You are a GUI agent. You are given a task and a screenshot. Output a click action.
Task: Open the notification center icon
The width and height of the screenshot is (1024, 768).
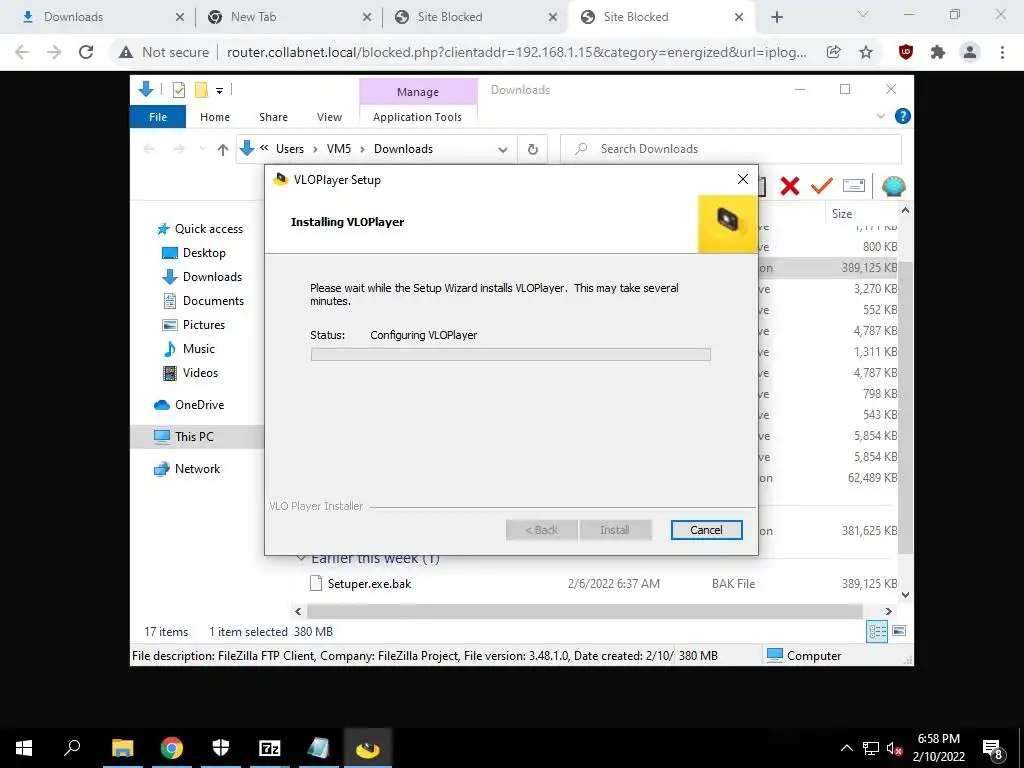click(x=993, y=749)
